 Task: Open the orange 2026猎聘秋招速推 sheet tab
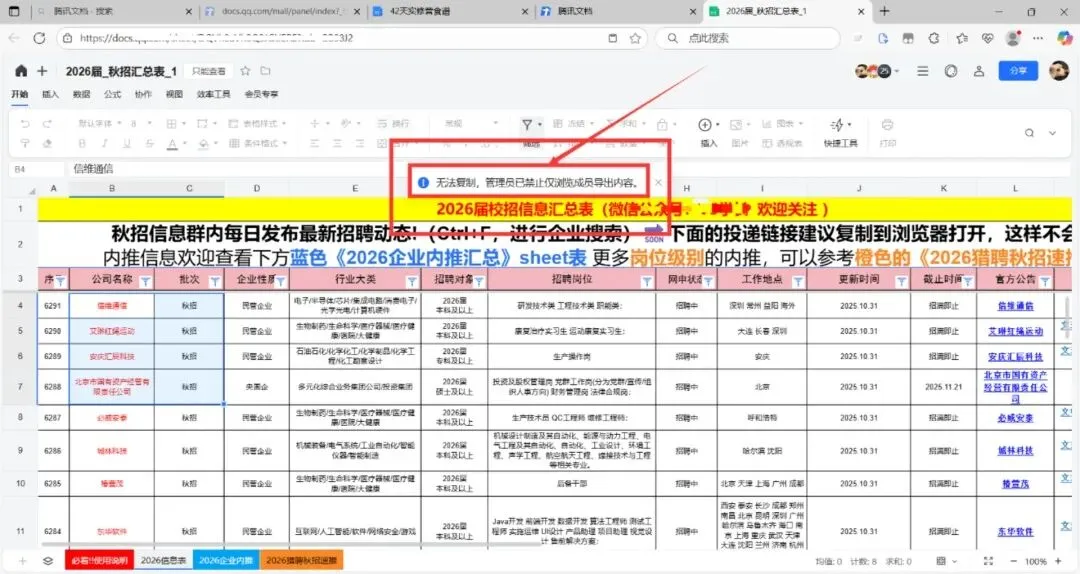pyautogui.click(x=301, y=560)
